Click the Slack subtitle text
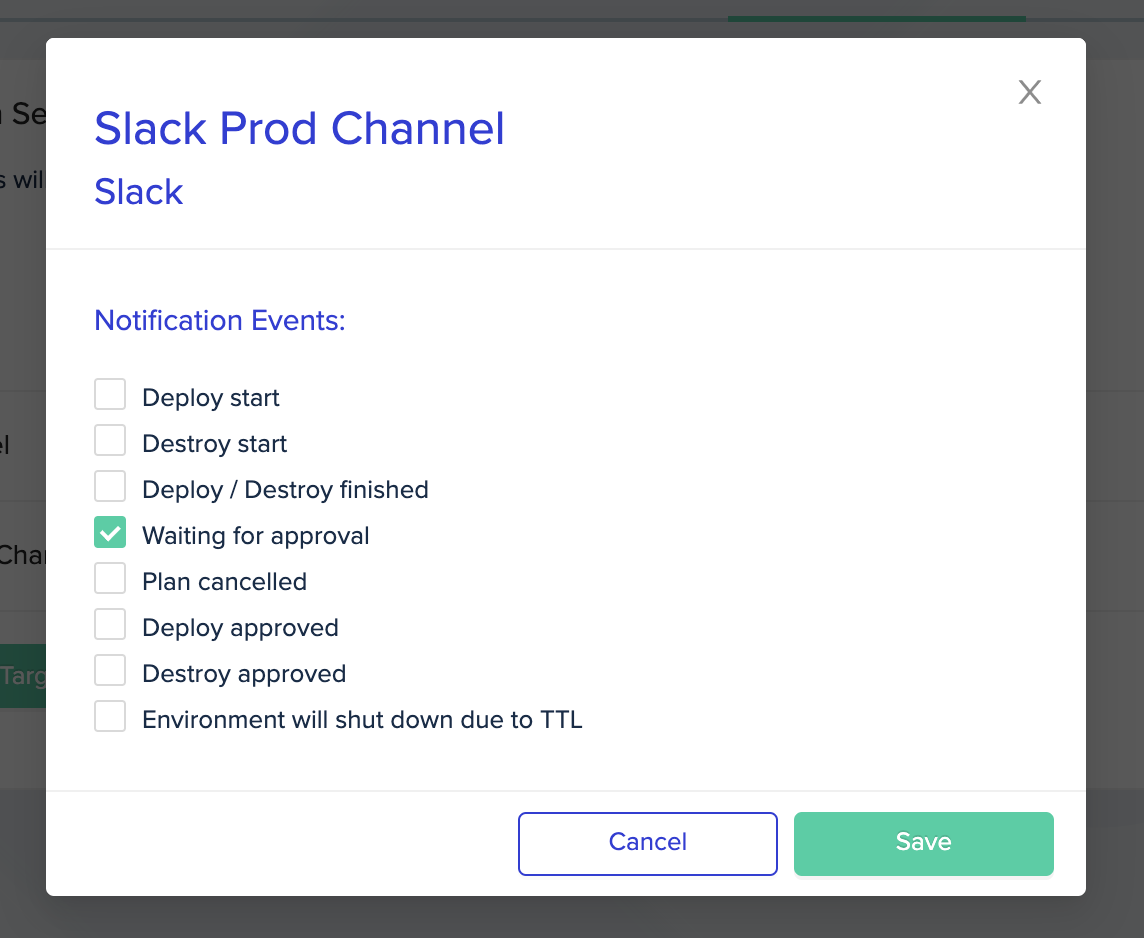Image resolution: width=1144 pixels, height=938 pixels. pyautogui.click(x=139, y=193)
